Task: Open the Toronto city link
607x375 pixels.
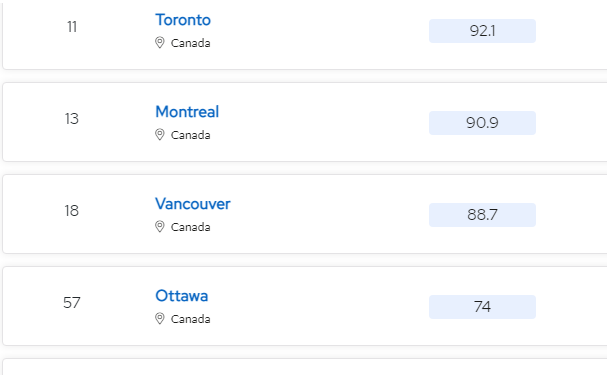Action: click(183, 20)
